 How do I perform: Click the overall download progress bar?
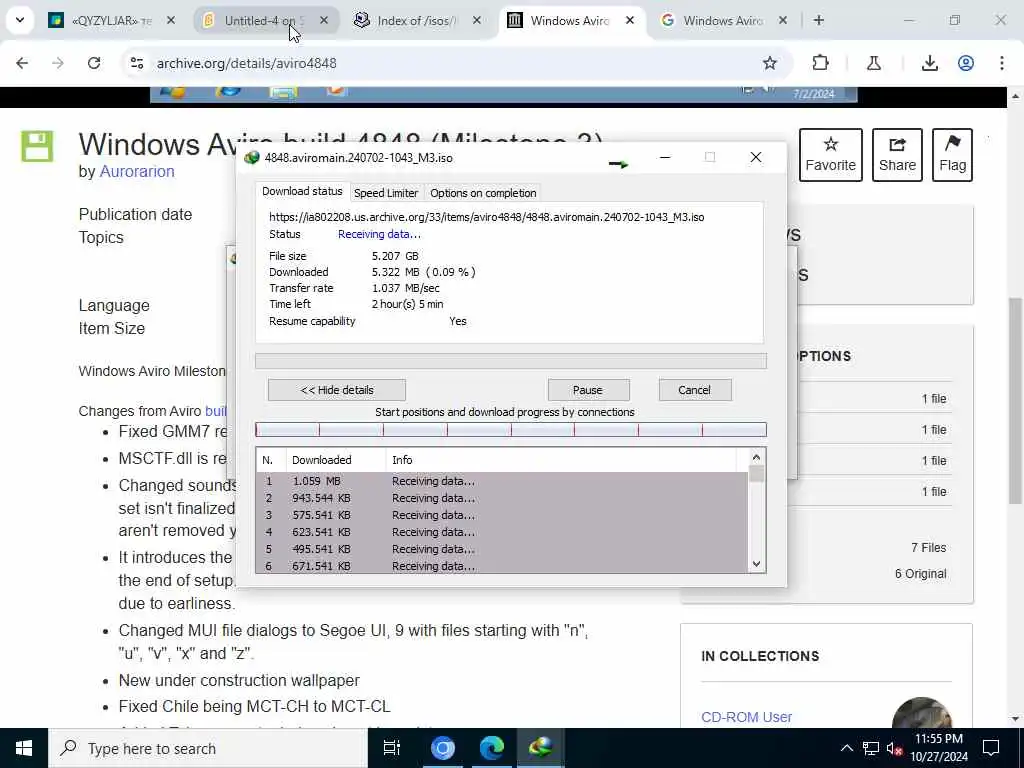(x=511, y=361)
